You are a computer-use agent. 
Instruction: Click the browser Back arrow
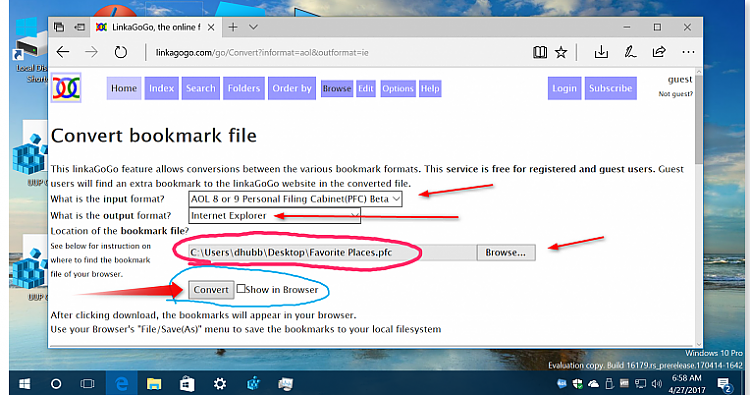[x=63, y=52]
